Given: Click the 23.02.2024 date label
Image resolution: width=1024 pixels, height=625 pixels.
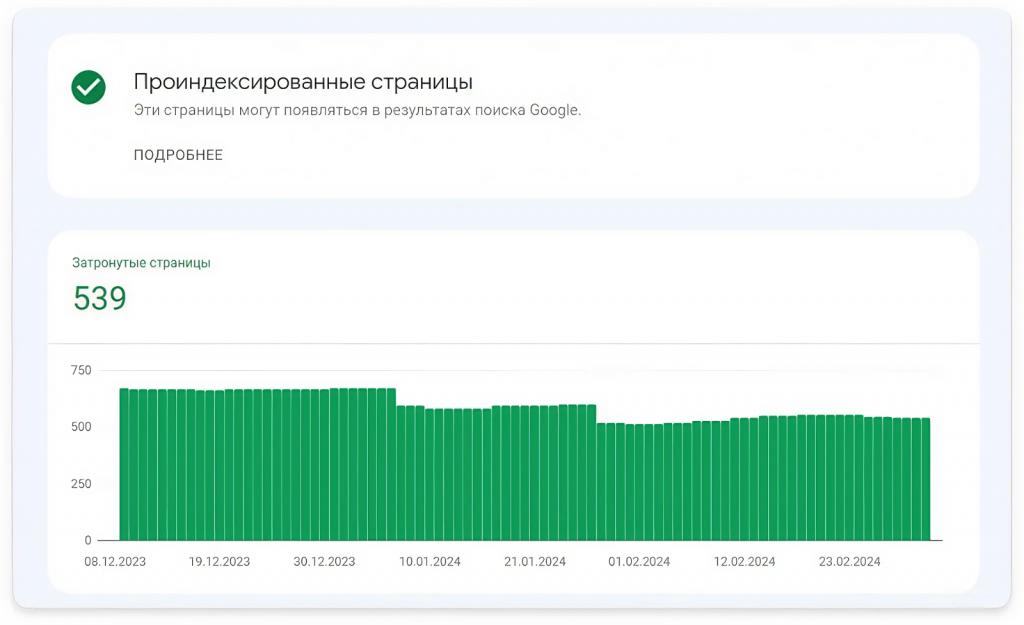Looking at the screenshot, I should [x=850, y=562].
